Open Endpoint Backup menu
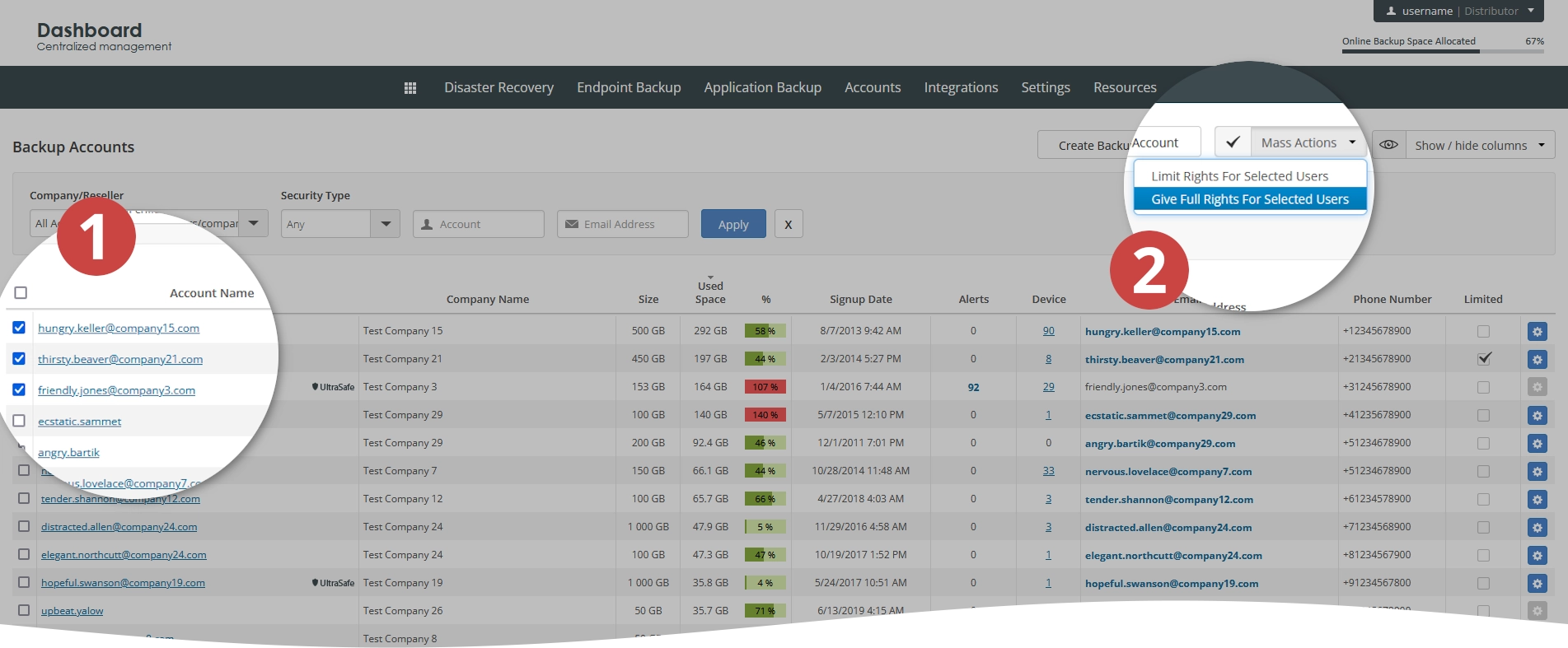1568x648 pixels. point(629,87)
